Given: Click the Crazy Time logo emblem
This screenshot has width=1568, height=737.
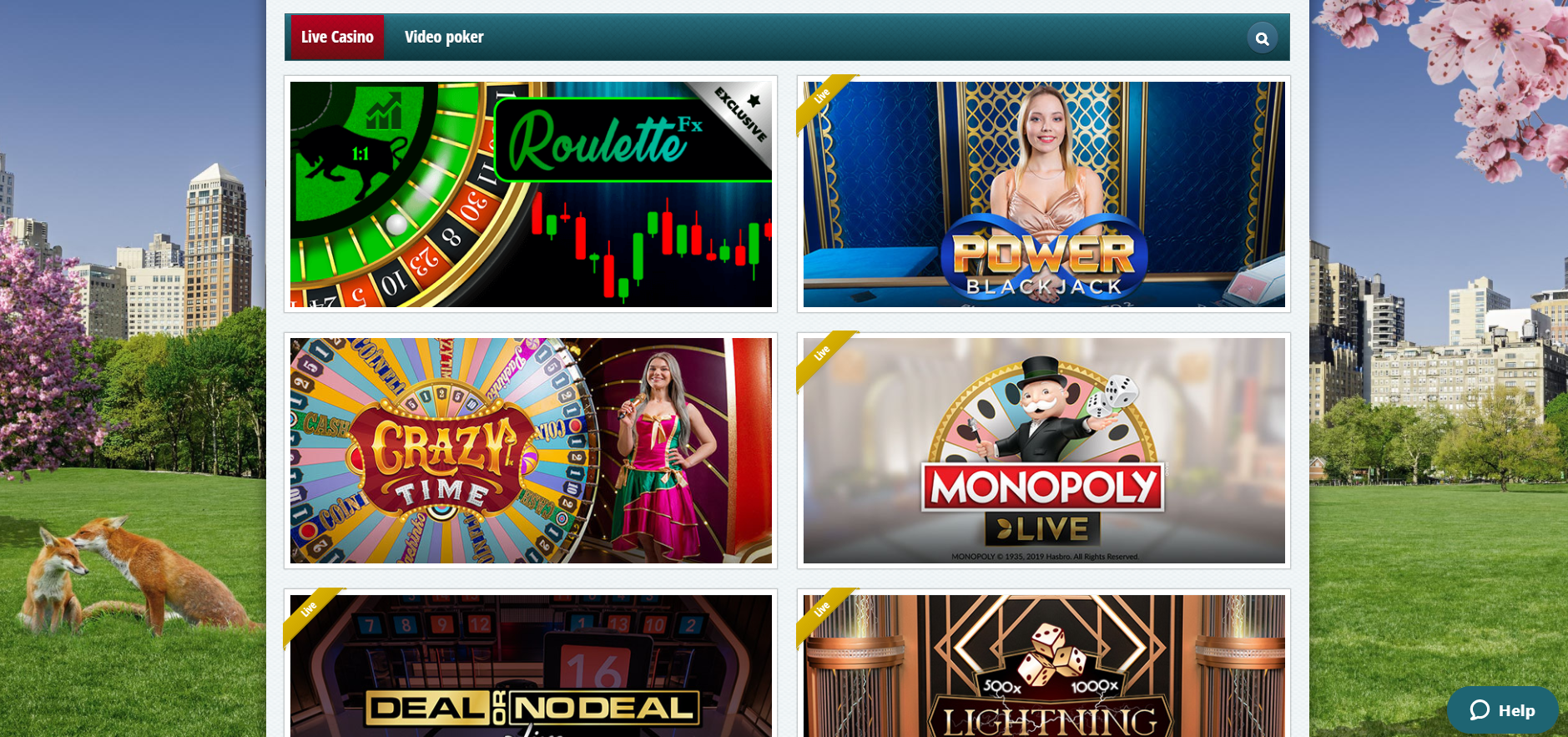Looking at the screenshot, I should 439,462.
